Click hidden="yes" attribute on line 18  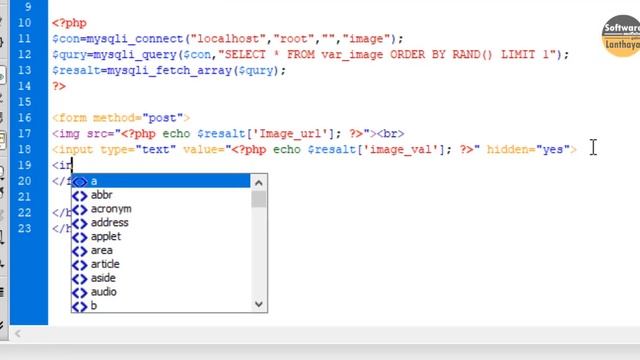click(x=528, y=149)
